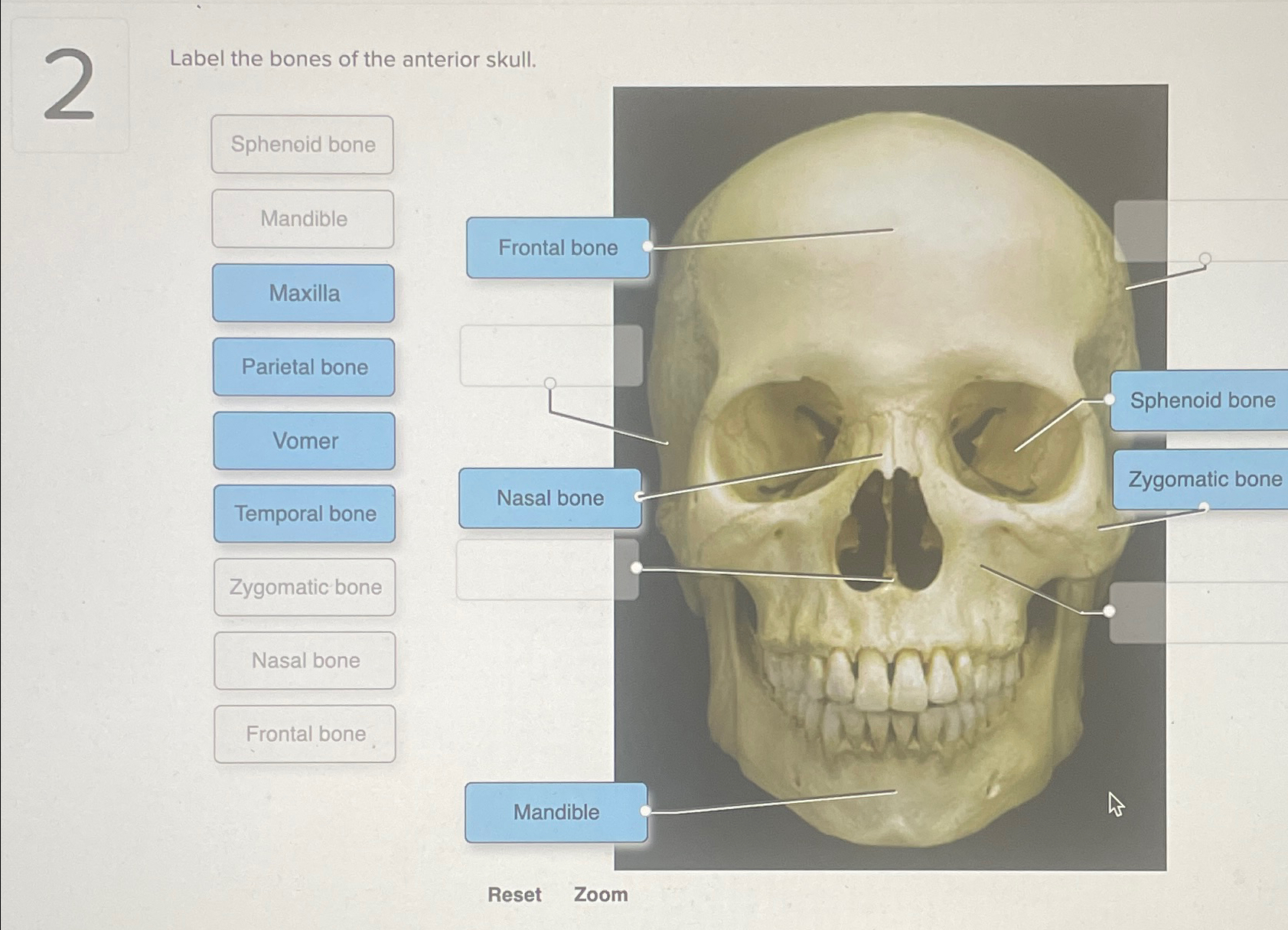Click the placed Zygomatic bone label
Viewport: 1288px width, 930px height.
tap(1201, 480)
